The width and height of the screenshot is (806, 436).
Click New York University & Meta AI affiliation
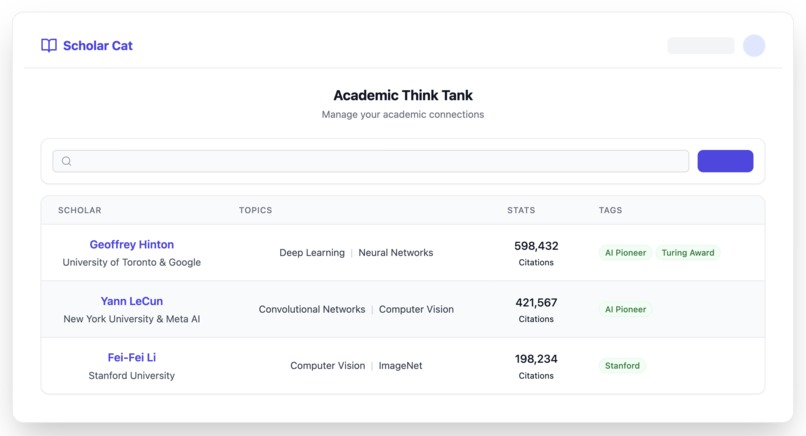pyautogui.click(x=132, y=319)
